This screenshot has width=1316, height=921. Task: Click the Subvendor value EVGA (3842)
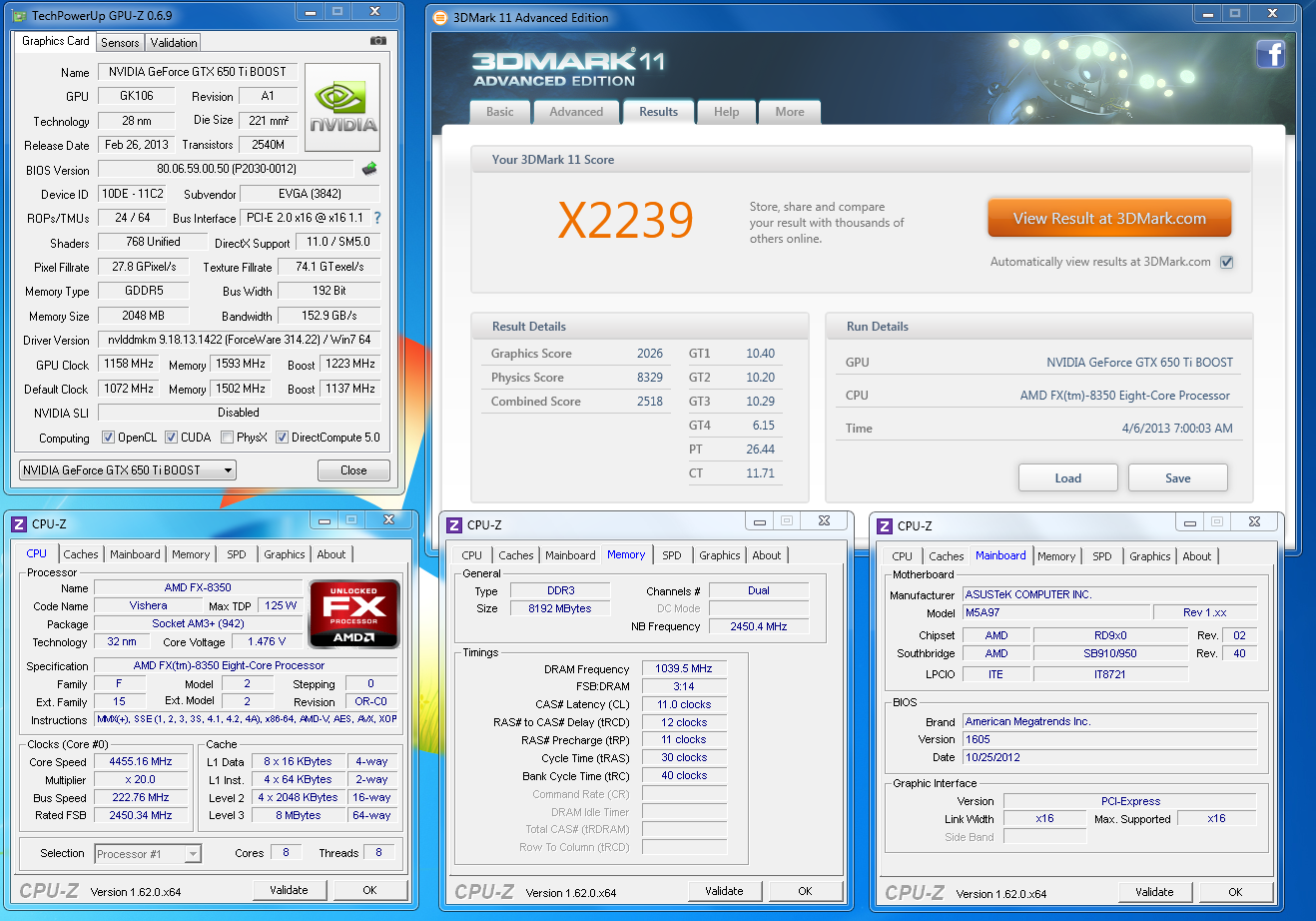click(x=311, y=194)
